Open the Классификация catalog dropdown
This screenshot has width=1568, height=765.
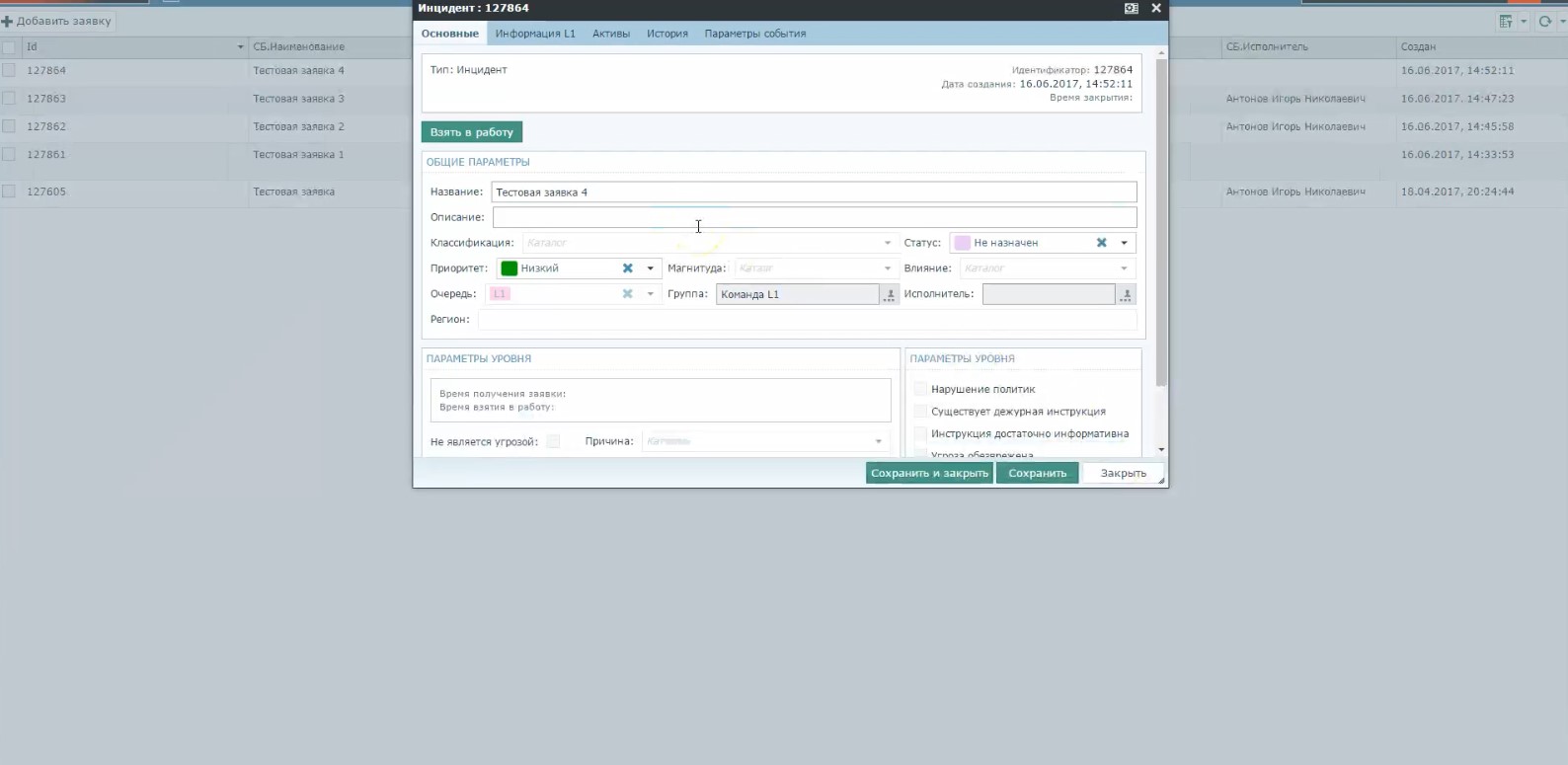887,243
